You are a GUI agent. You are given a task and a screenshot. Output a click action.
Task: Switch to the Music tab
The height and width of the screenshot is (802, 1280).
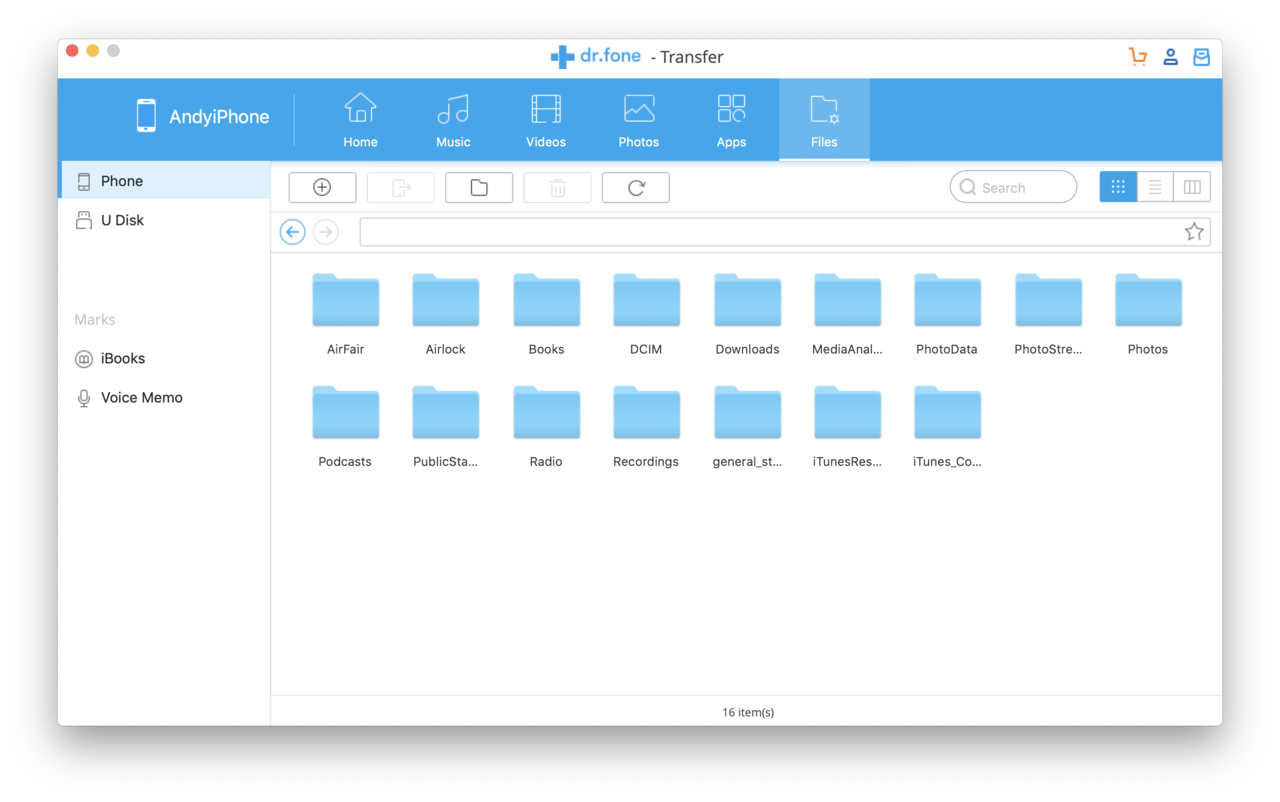pos(453,120)
